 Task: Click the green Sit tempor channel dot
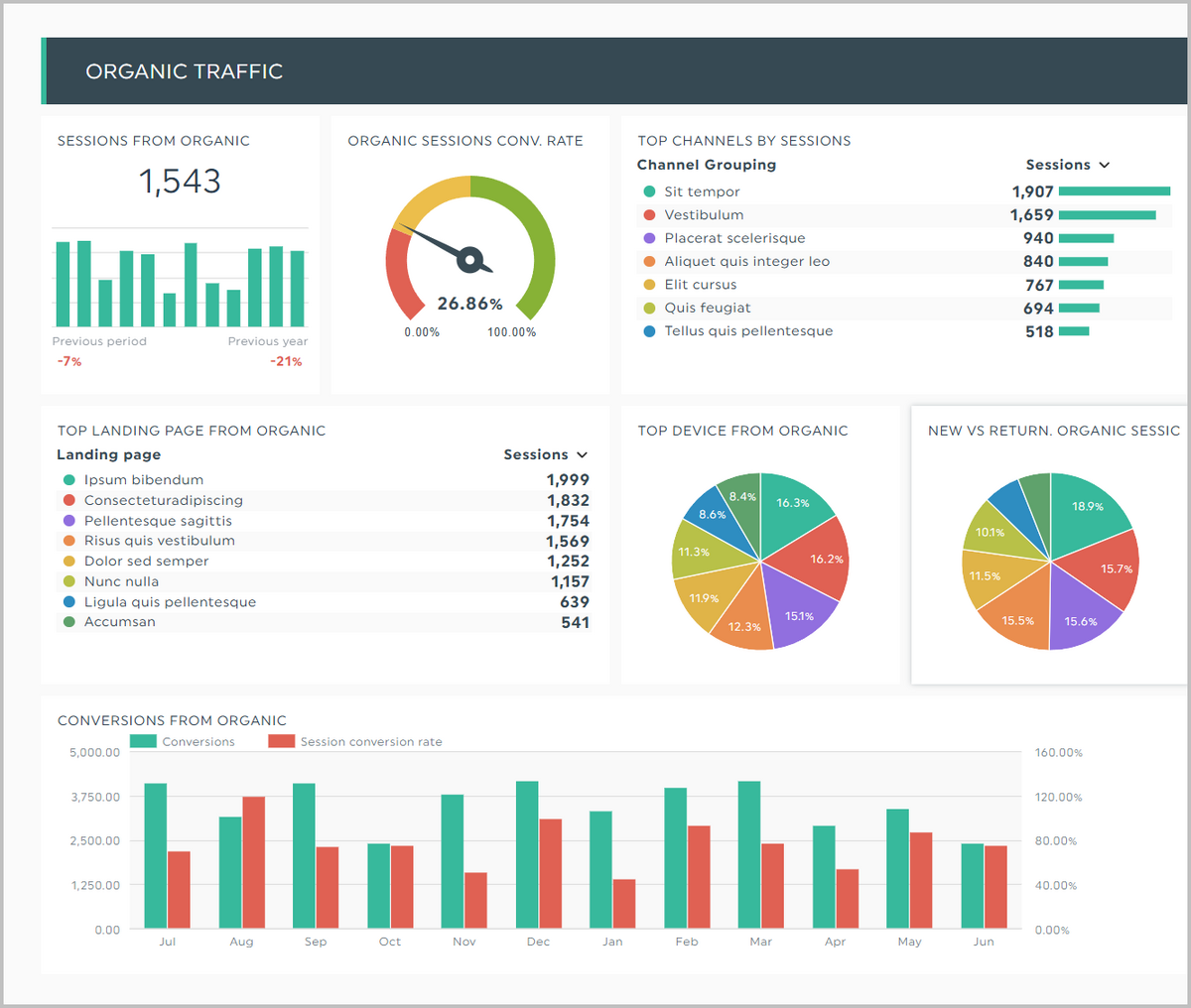click(x=648, y=191)
